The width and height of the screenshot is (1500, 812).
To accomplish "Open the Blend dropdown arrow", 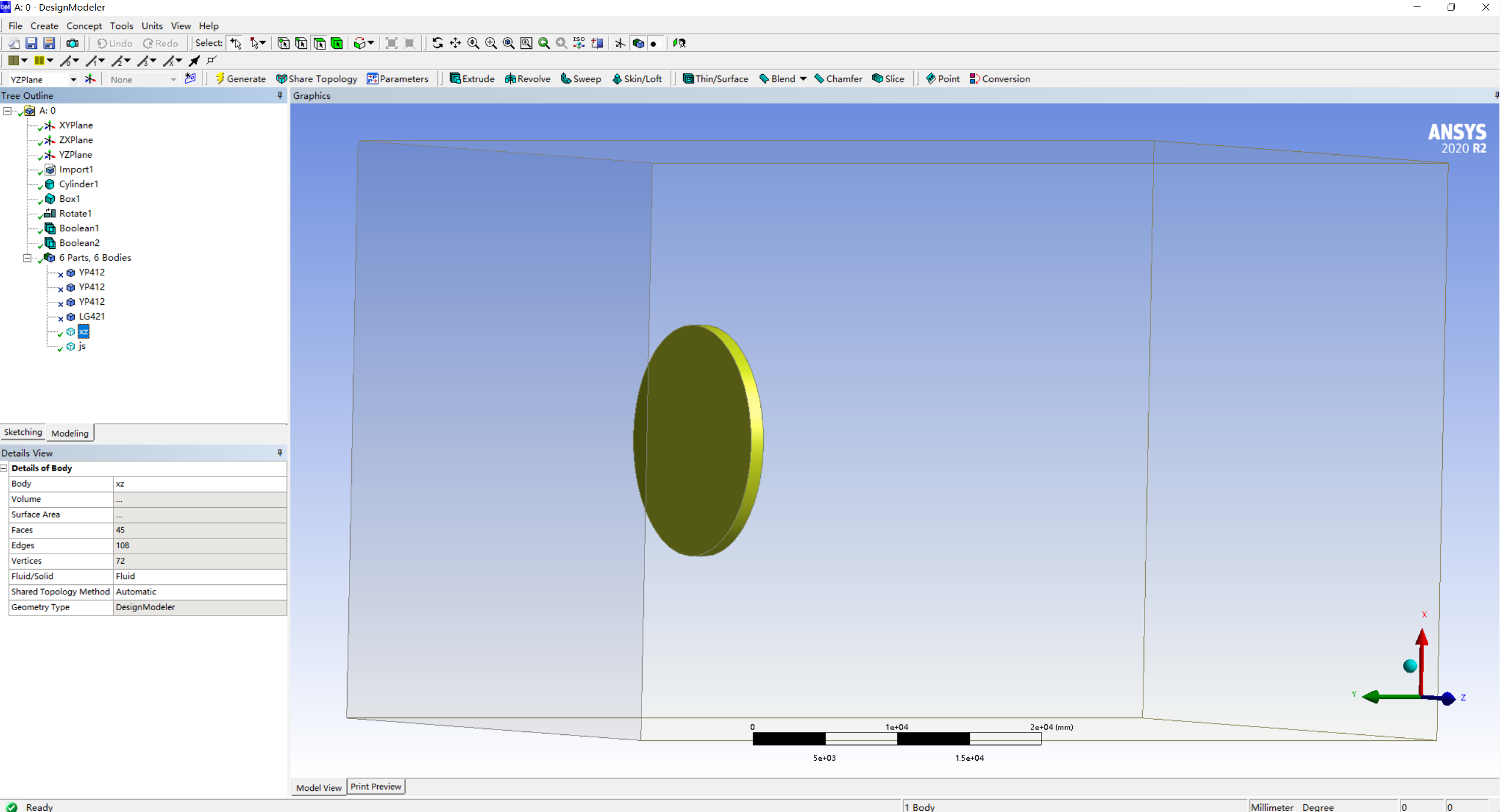I will click(803, 79).
